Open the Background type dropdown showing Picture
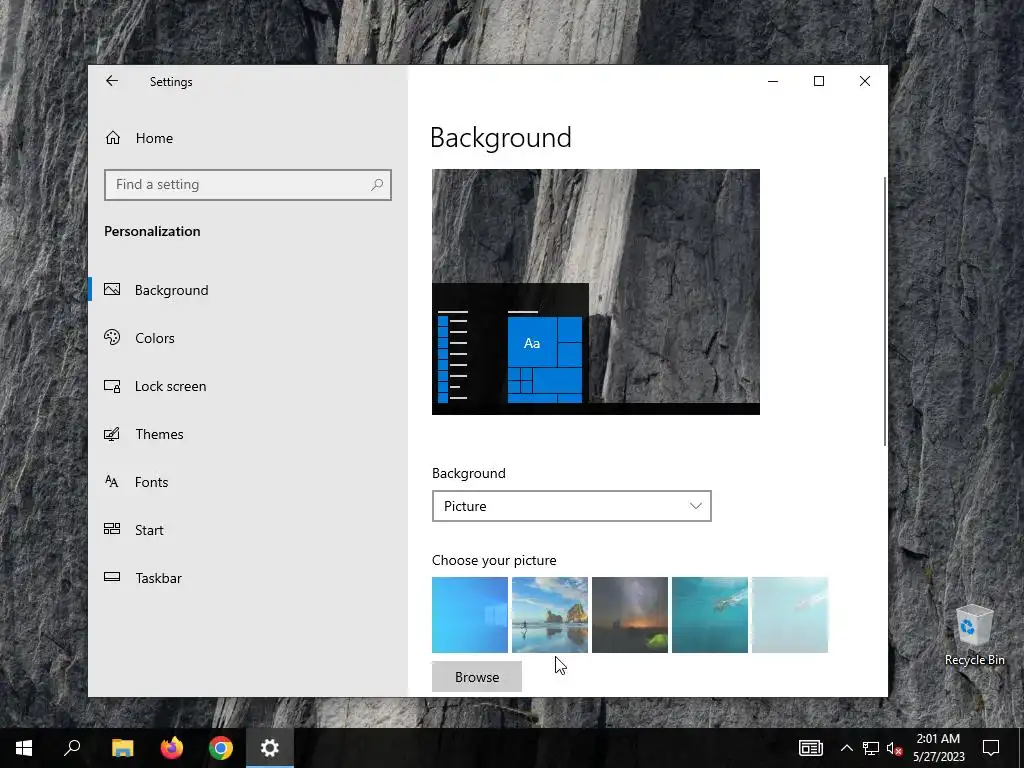The height and width of the screenshot is (768, 1024). coord(571,506)
